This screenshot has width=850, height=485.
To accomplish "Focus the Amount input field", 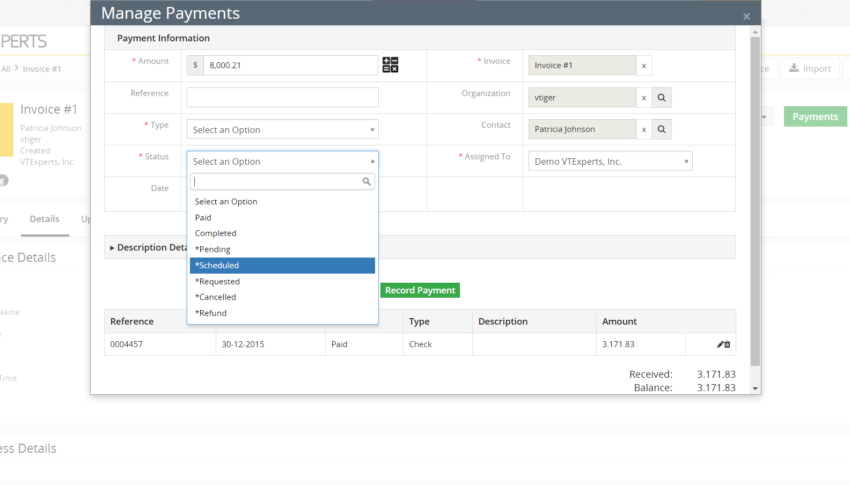I will (291, 65).
